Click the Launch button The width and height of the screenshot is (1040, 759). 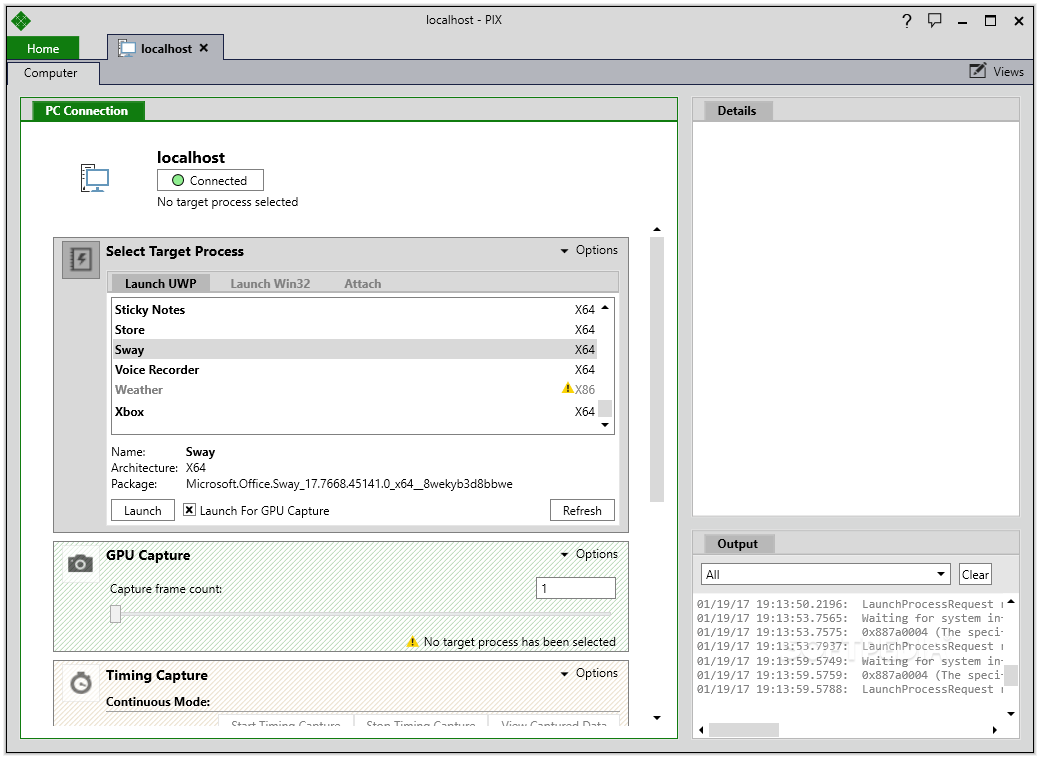click(x=143, y=510)
